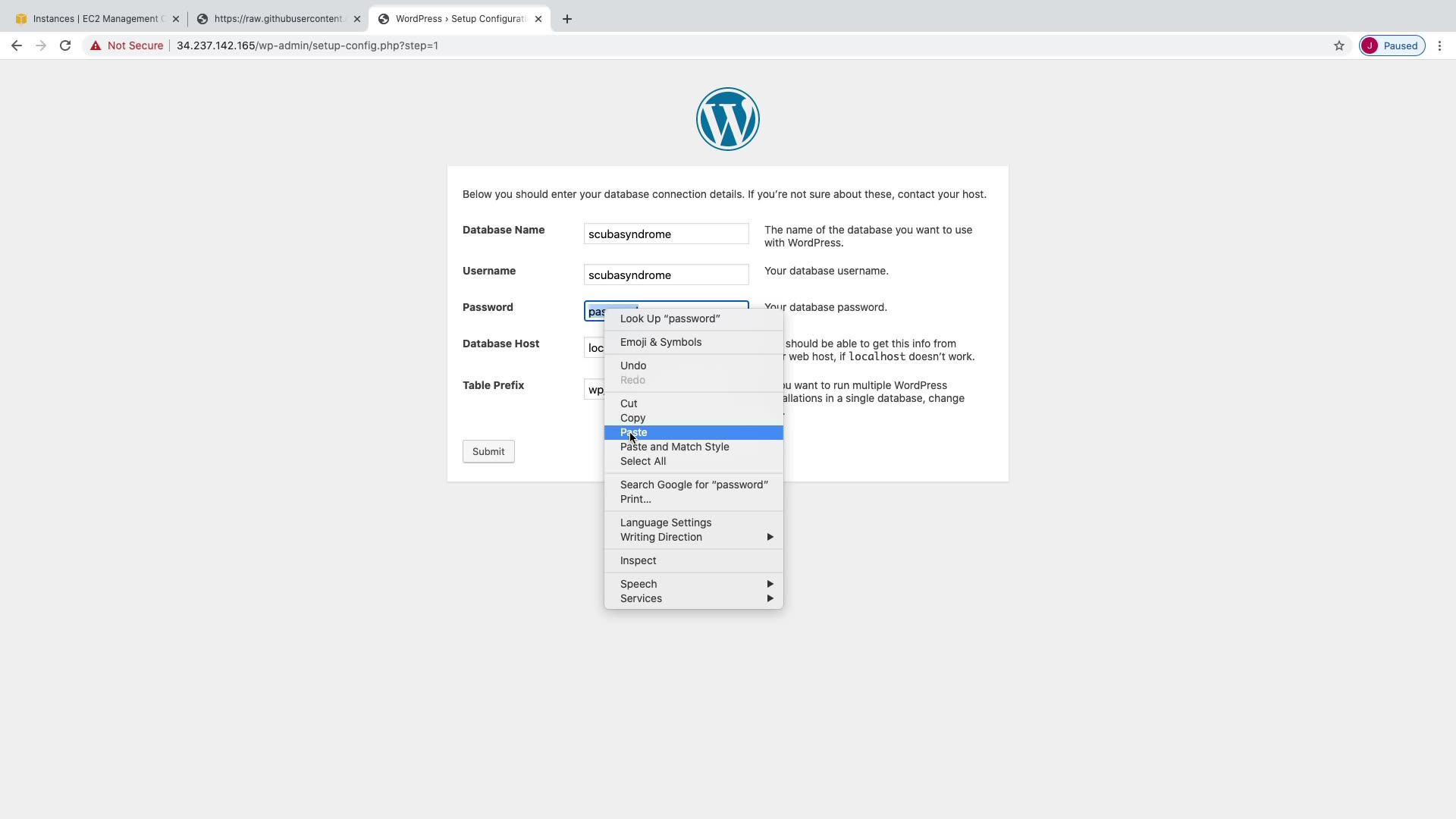Switch to the Instances EC2 Management tab
The width and height of the screenshot is (1456, 819).
(x=91, y=19)
